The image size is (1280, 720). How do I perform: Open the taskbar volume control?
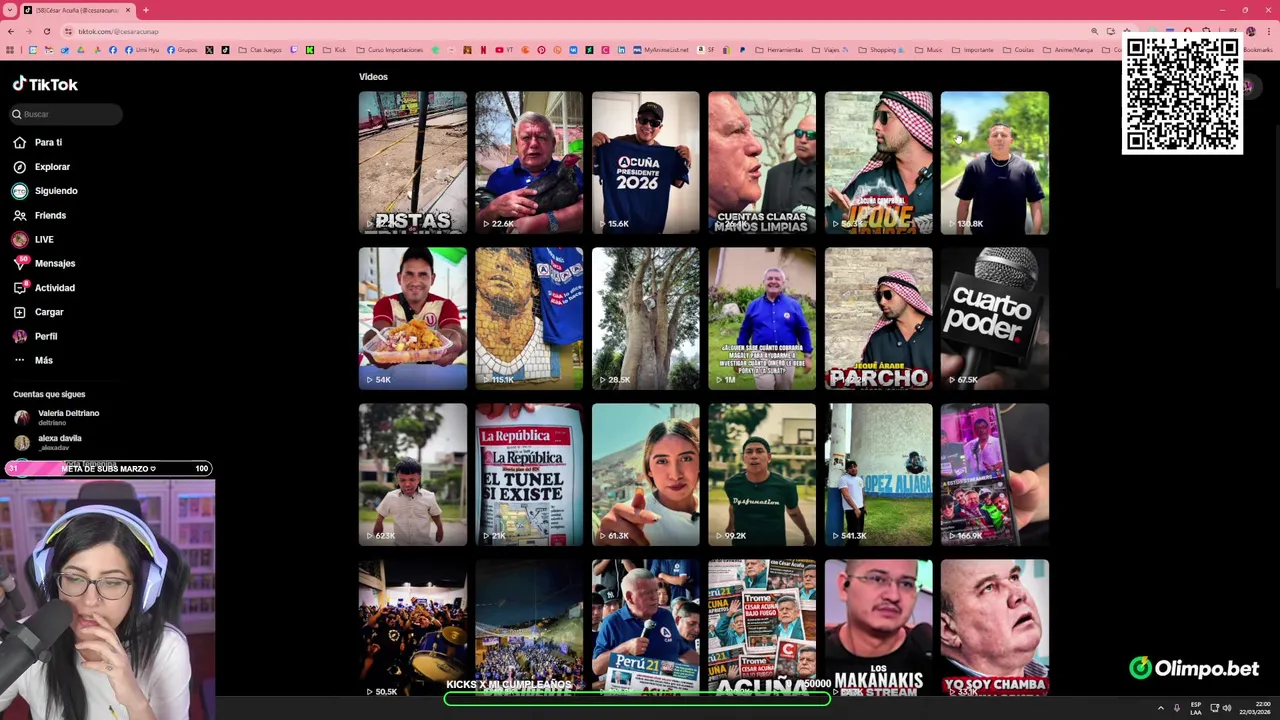point(1226,708)
